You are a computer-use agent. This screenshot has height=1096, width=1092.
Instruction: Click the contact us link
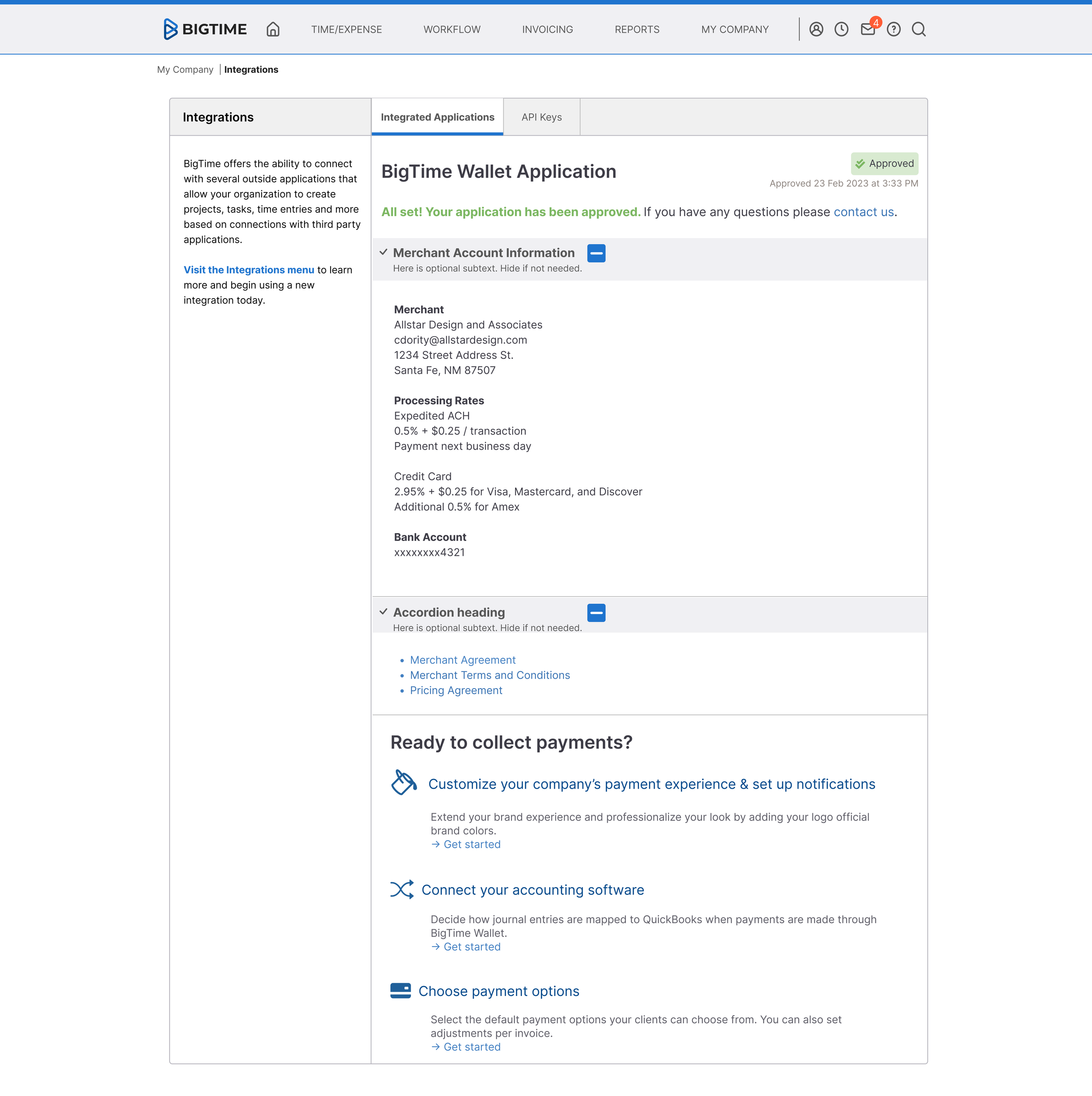[863, 212]
